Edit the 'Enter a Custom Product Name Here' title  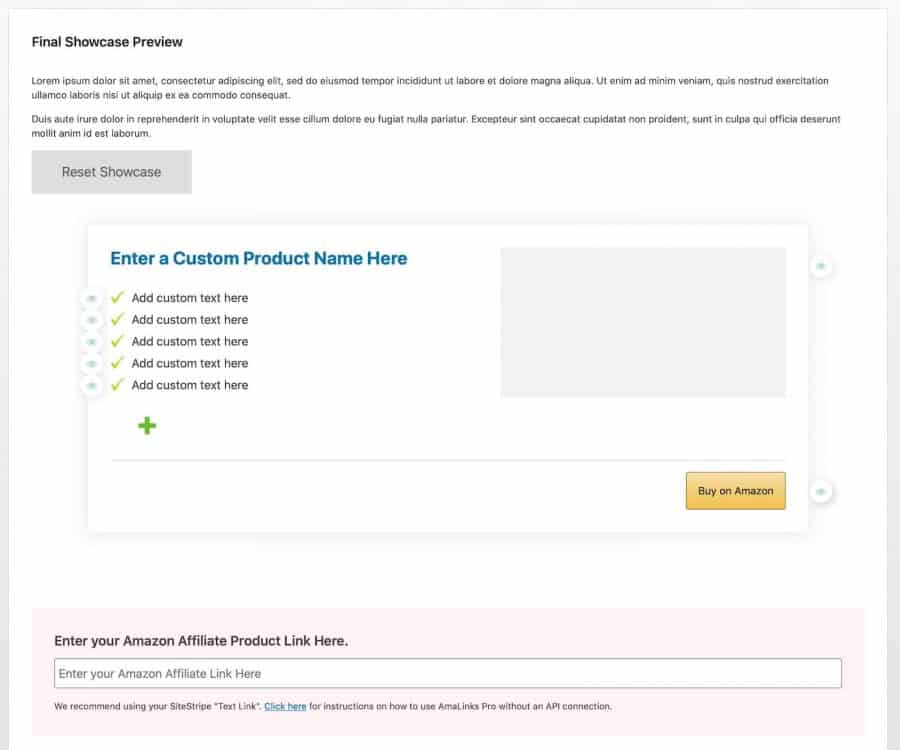pyautogui.click(x=259, y=258)
